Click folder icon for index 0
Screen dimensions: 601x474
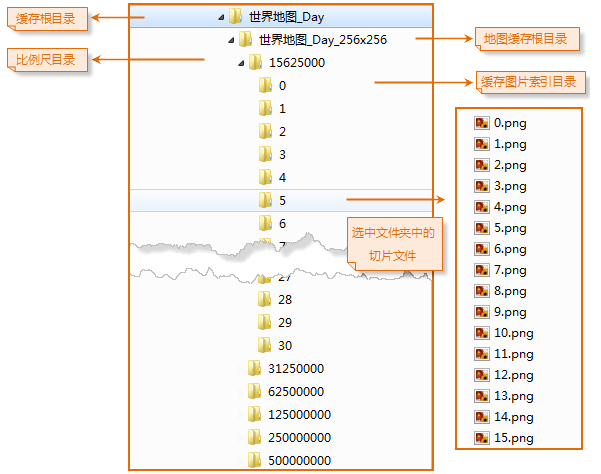point(265,85)
